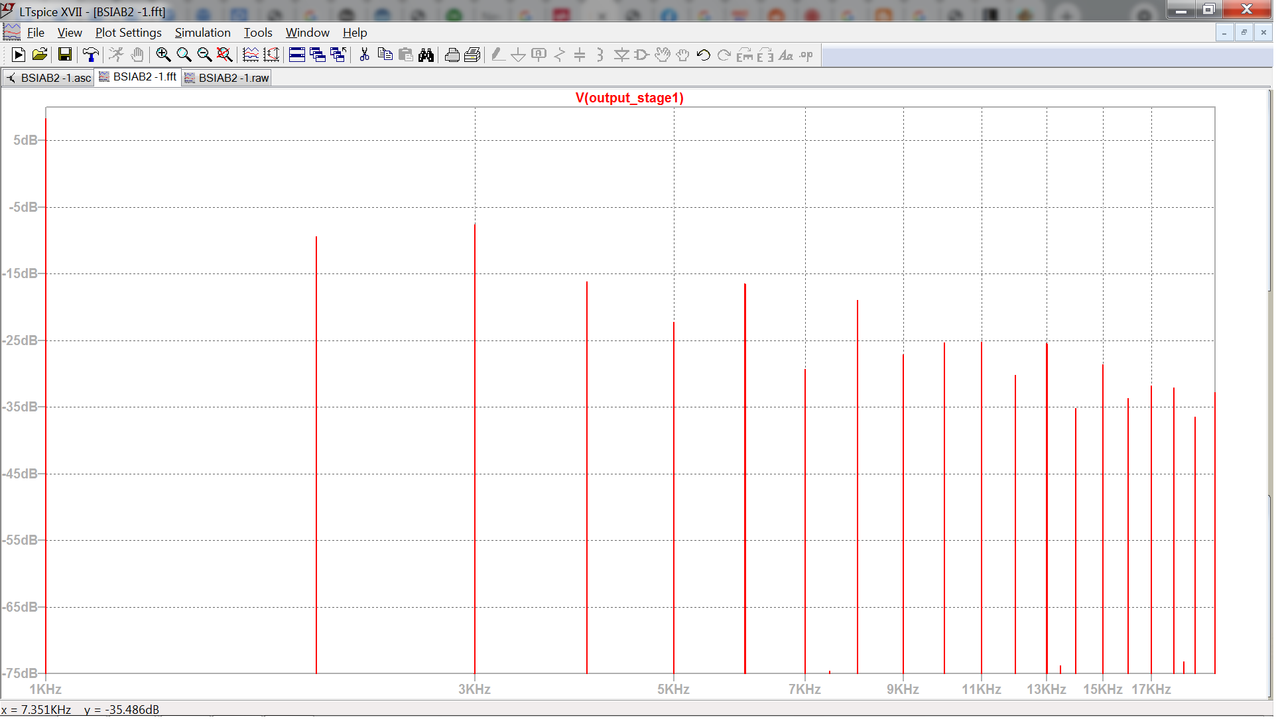Click the 5KHz horizontal axis label

[673, 689]
